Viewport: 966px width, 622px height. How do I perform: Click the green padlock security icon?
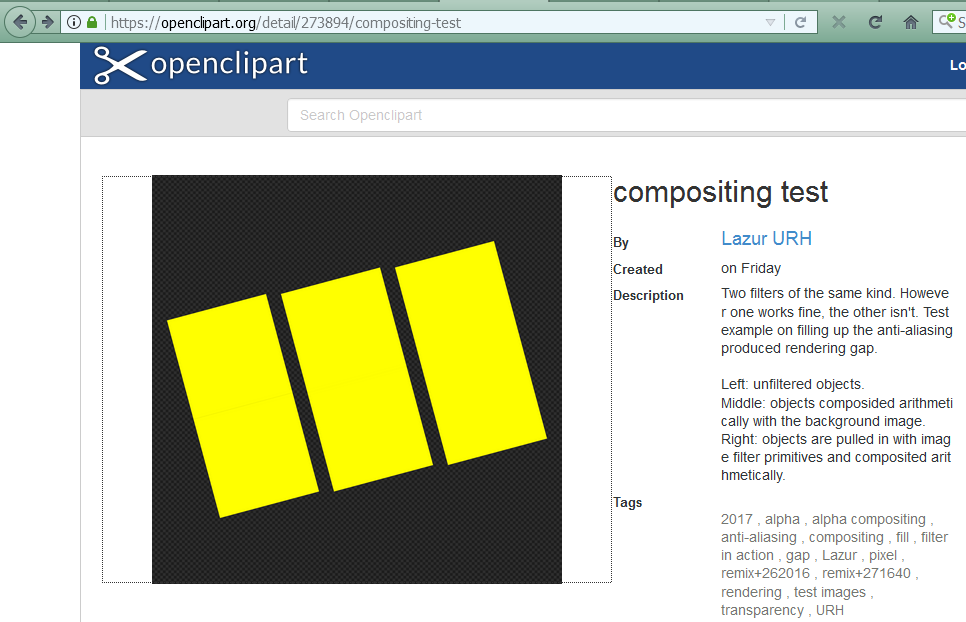92,22
